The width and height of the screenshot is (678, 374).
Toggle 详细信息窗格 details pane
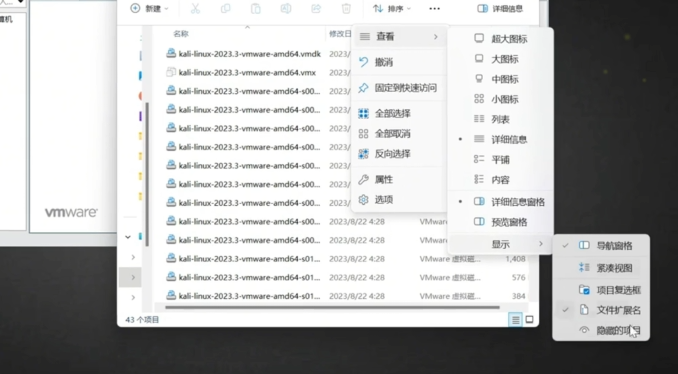pos(501,202)
